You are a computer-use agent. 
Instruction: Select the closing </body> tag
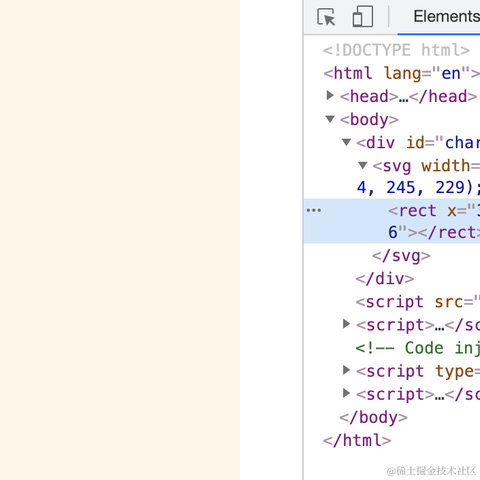tap(373, 417)
